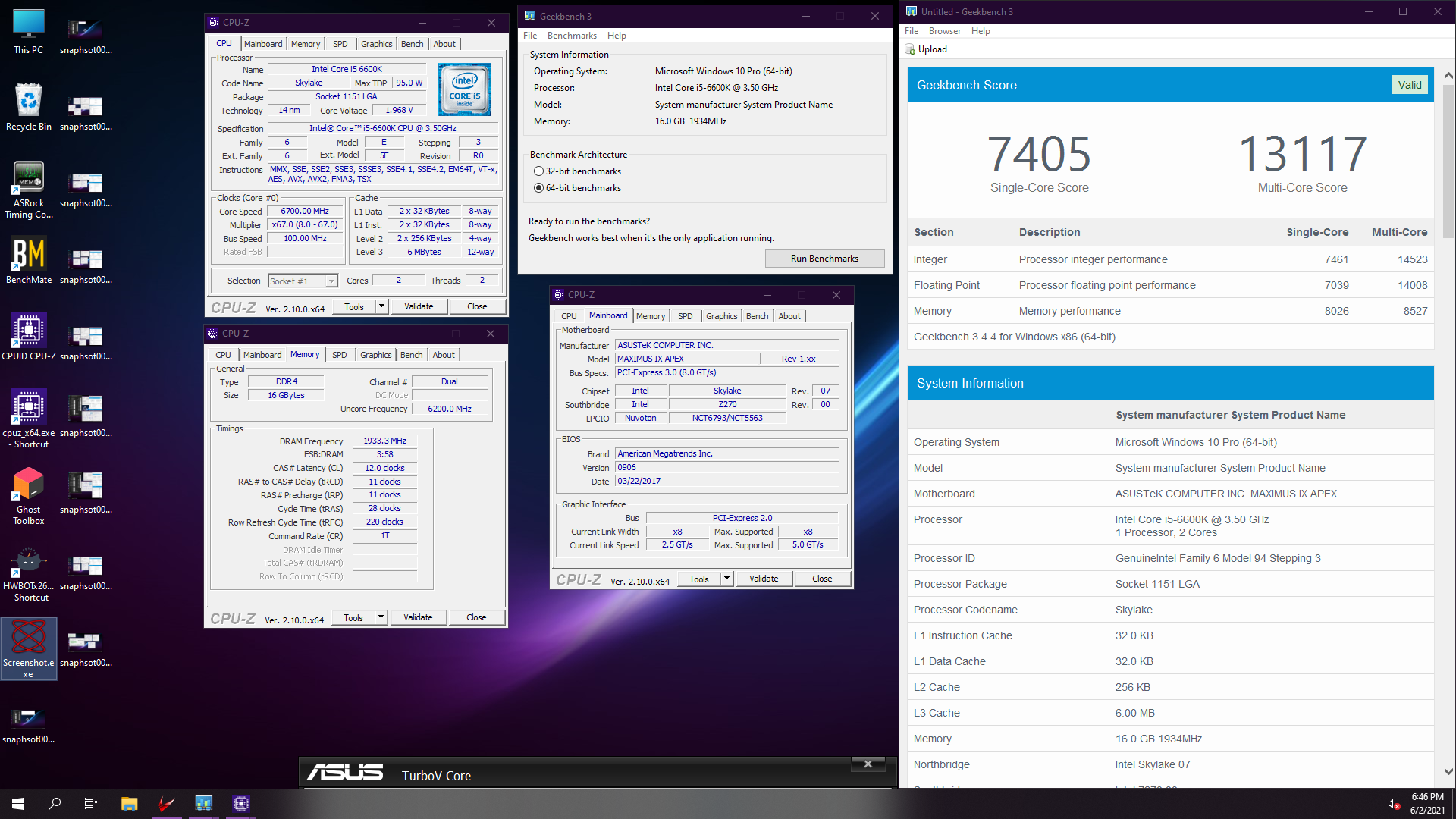Open Task View on the taskbar
The image size is (1456, 819).
91,804
